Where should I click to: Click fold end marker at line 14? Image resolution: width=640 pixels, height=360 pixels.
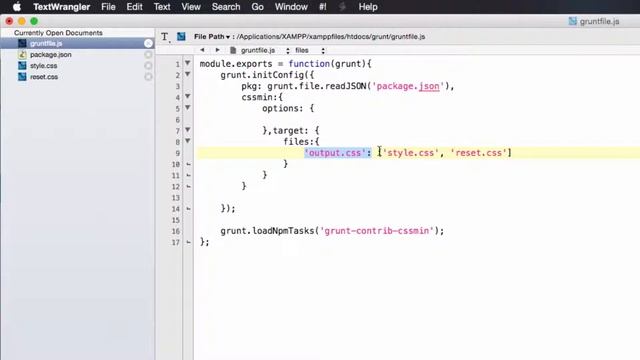188,209
